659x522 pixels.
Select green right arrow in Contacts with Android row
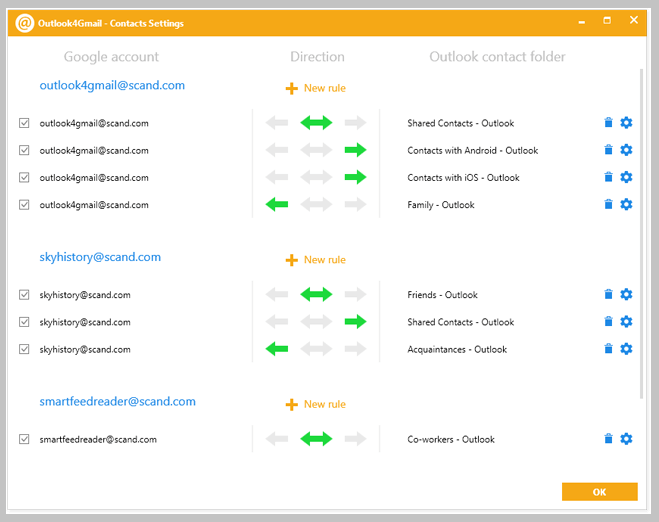[356, 150]
